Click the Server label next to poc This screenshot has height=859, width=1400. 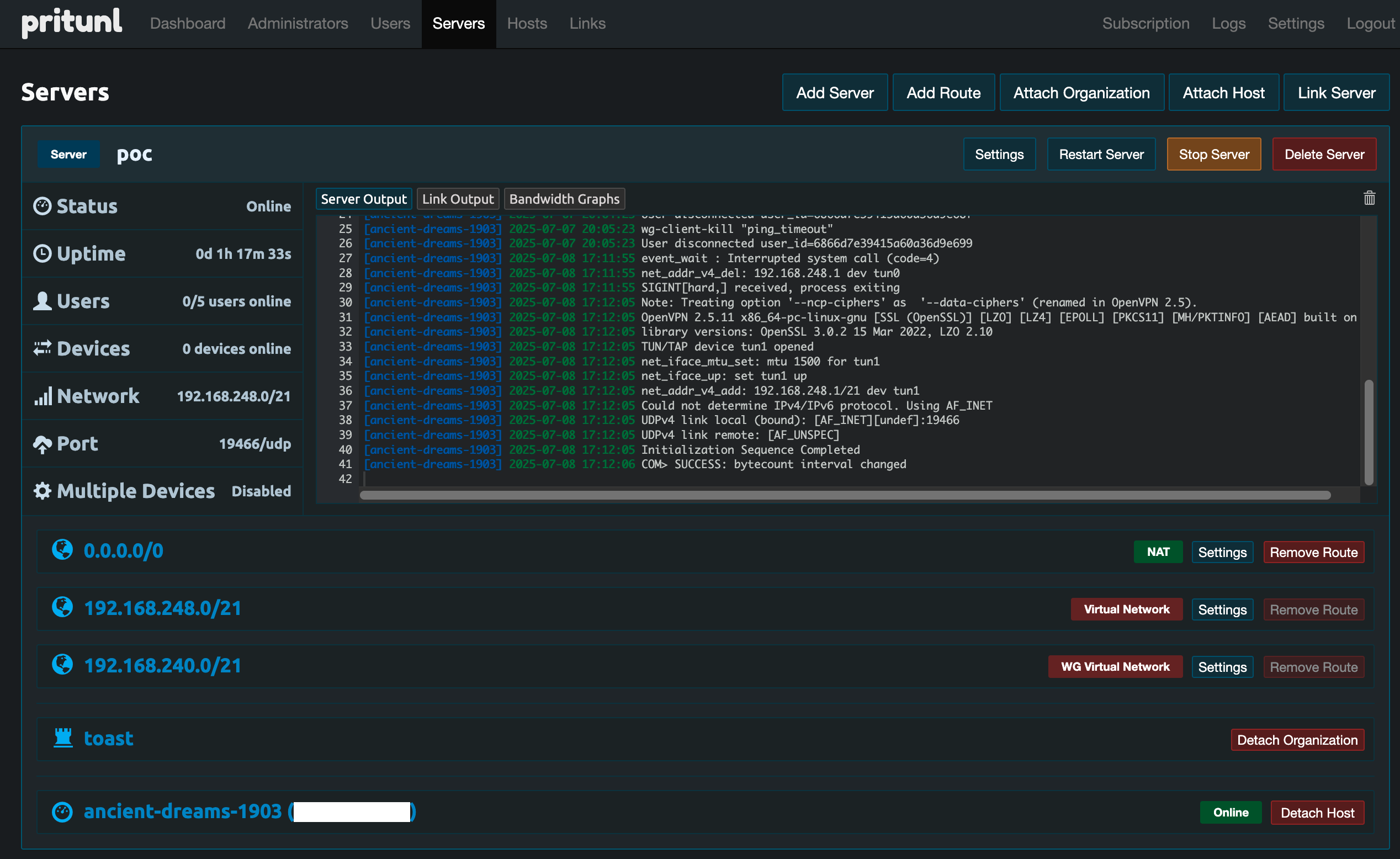pyautogui.click(x=68, y=154)
